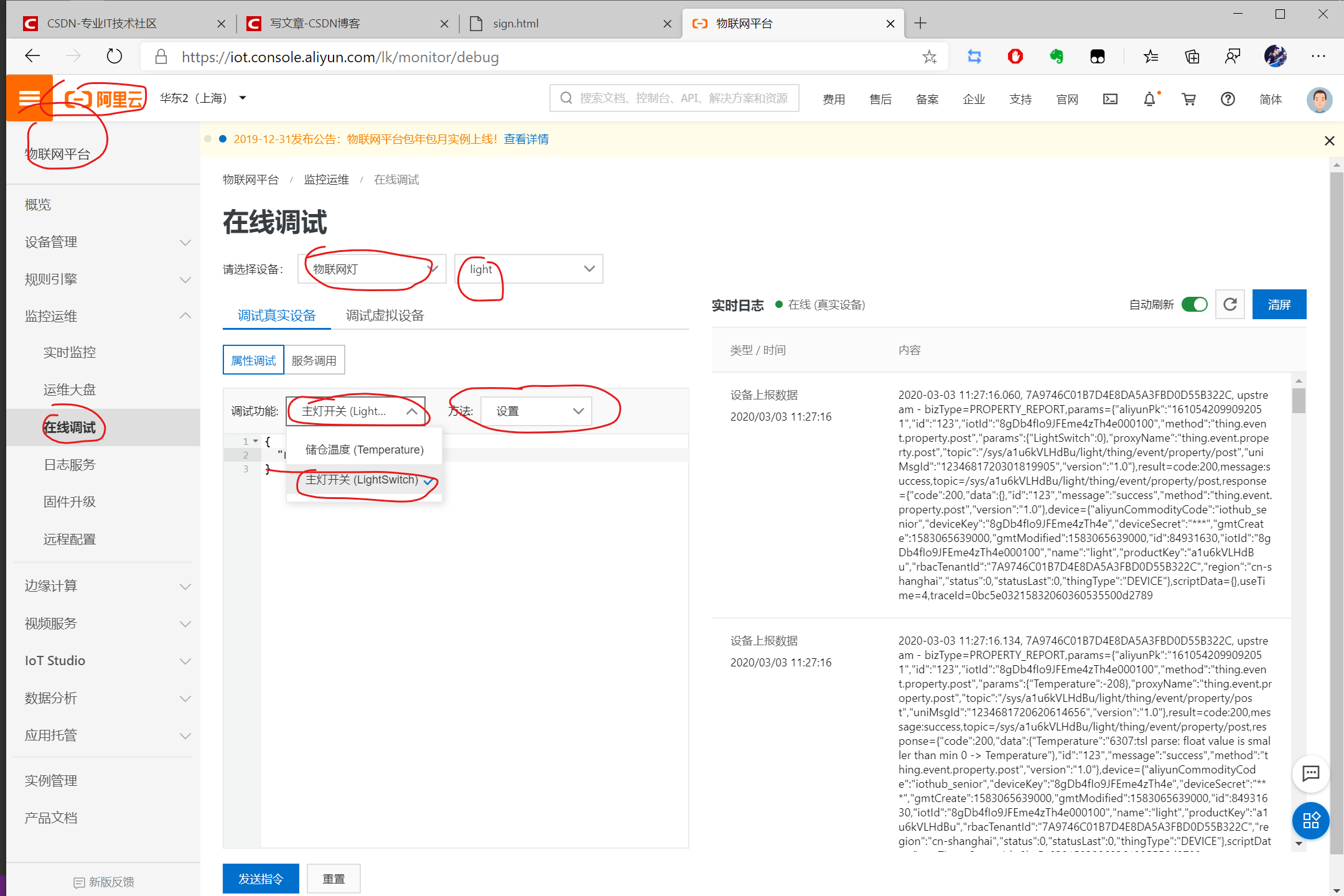Click the Aliyun search input box

point(674,98)
